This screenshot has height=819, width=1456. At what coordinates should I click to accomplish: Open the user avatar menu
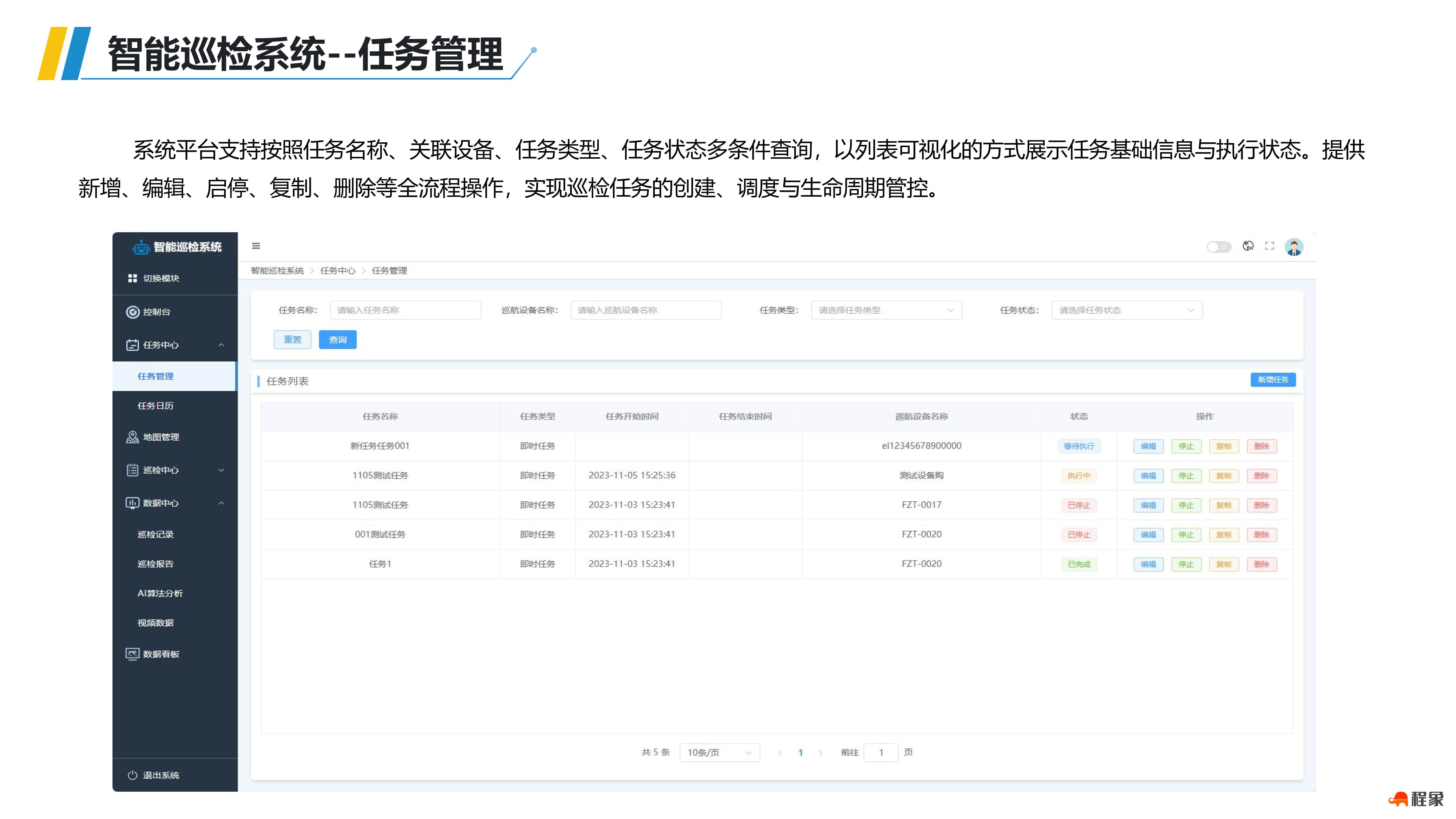(1294, 247)
